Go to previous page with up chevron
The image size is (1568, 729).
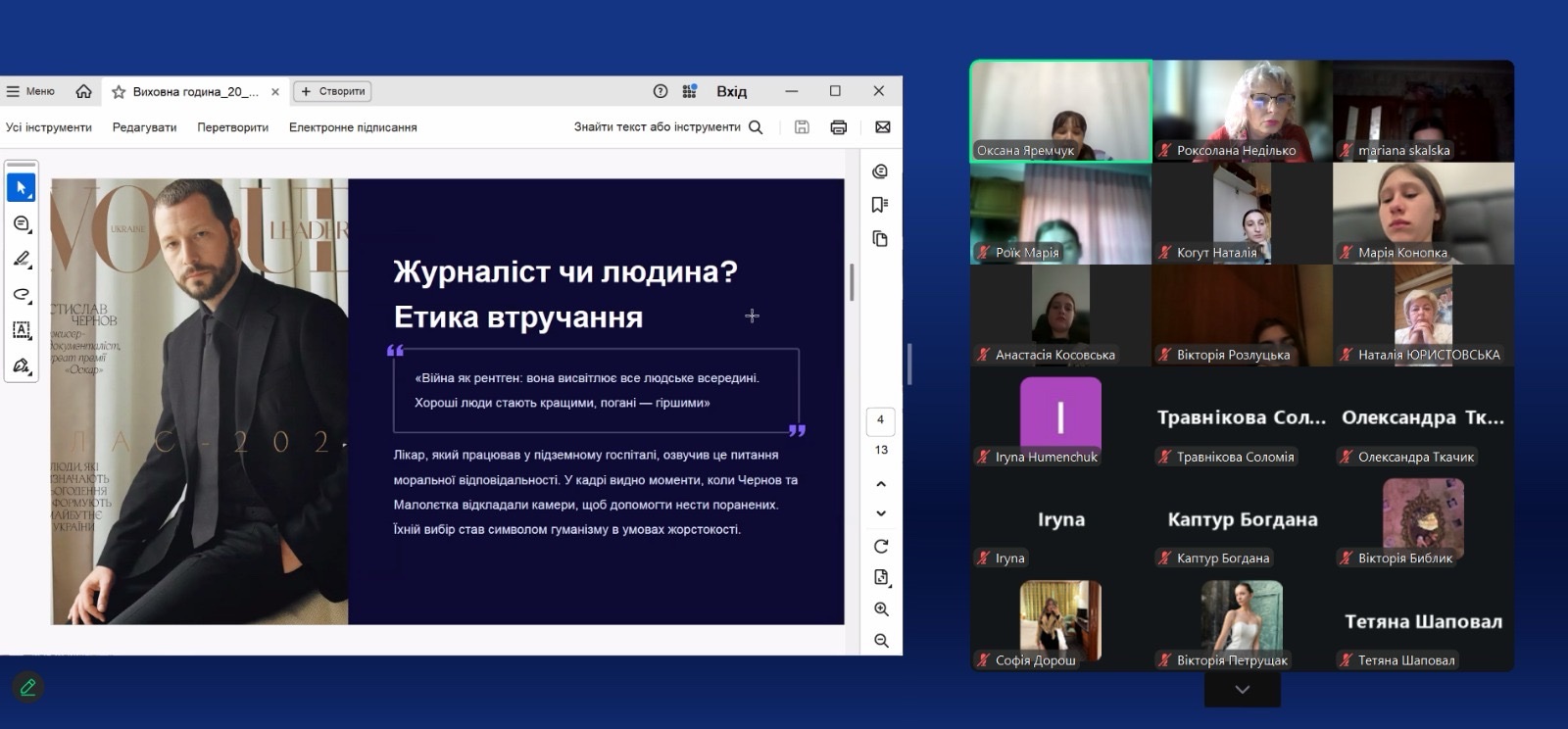(881, 484)
